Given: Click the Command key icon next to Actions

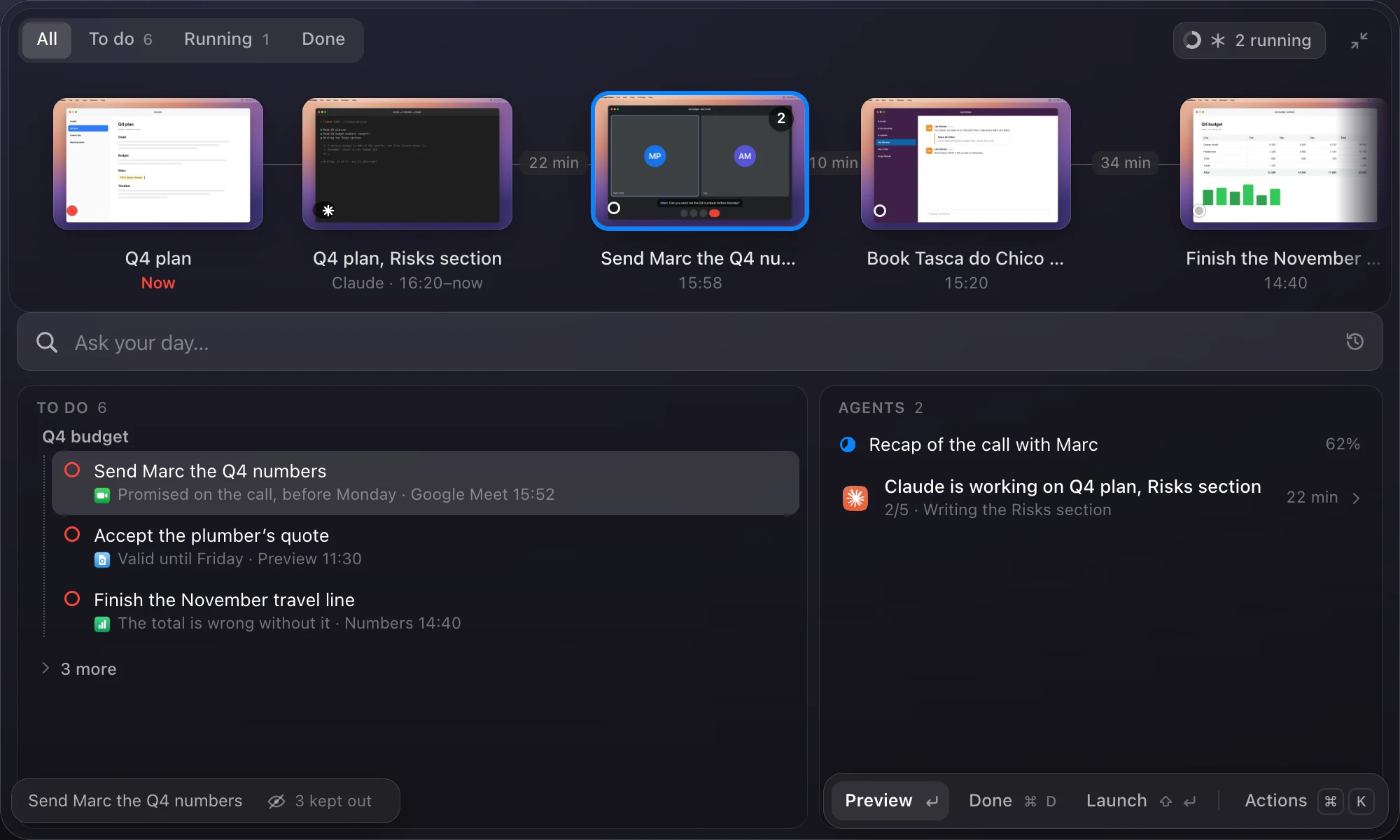Looking at the screenshot, I should pyautogui.click(x=1330, y=801).
